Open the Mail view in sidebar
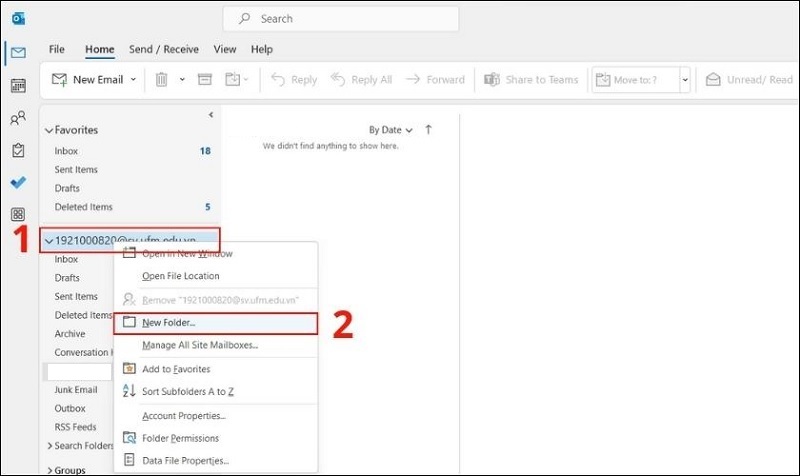The height and width of the screenshot is (476, 800). pyautogui.click(x=18, y=53)
